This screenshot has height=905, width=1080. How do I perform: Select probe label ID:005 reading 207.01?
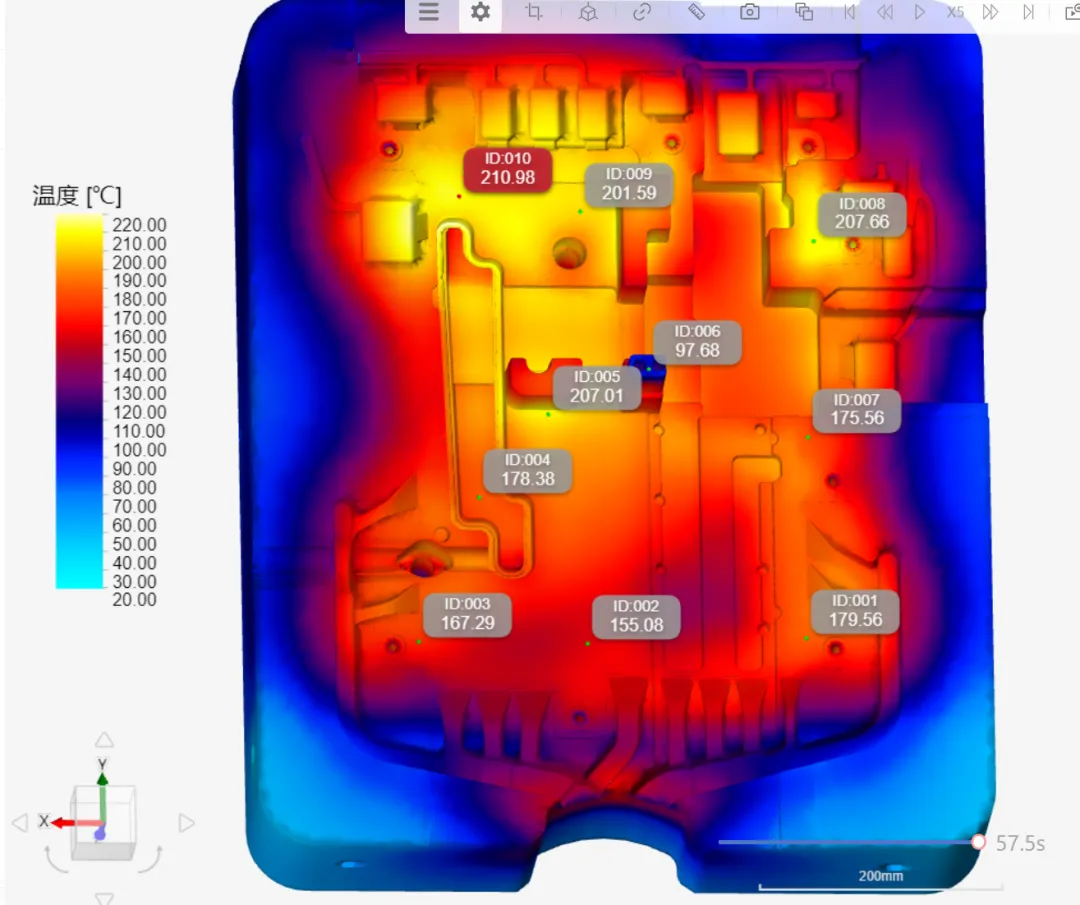597,386
